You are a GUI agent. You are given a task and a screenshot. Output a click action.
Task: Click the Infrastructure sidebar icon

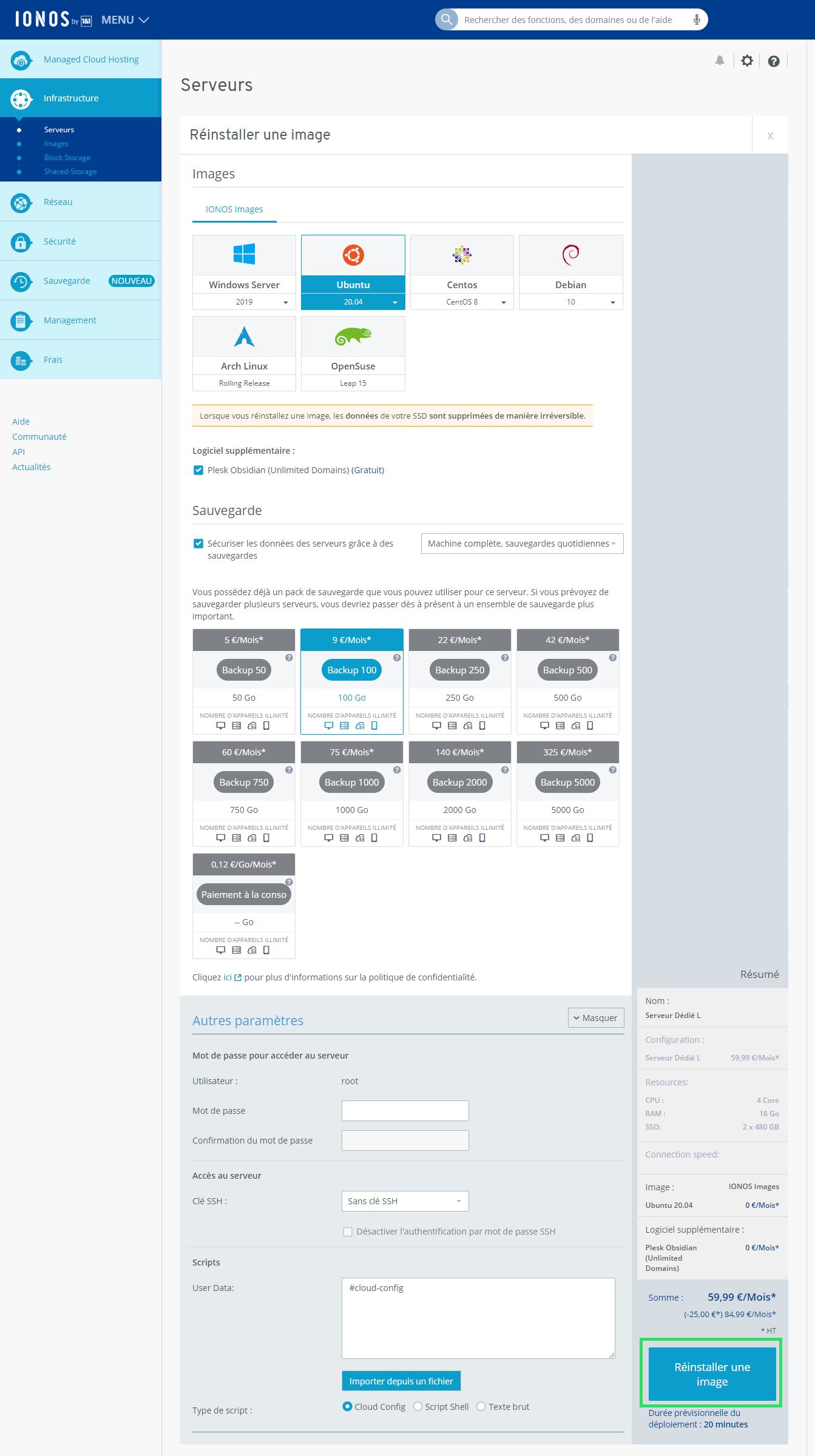tap(21, 99)
